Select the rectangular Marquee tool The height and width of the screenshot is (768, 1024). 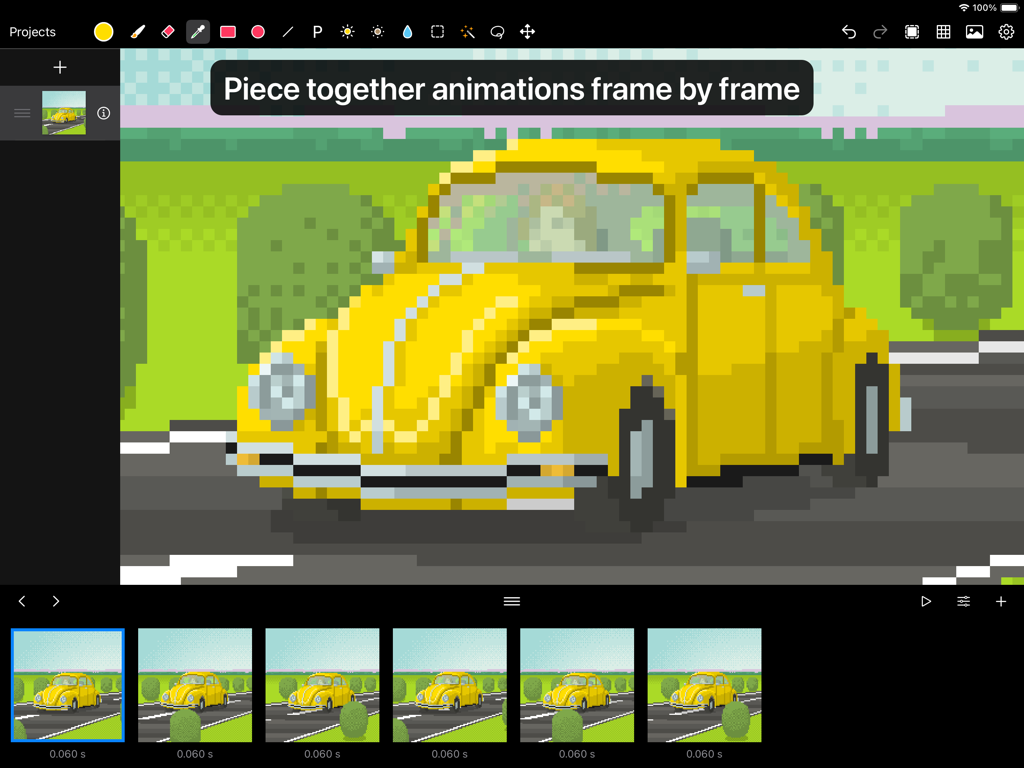437,31
